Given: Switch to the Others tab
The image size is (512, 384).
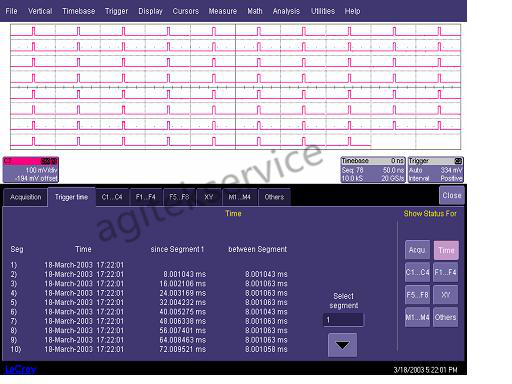Looking at the screenshot, I should pyautogui.click(x=274, y=197).
